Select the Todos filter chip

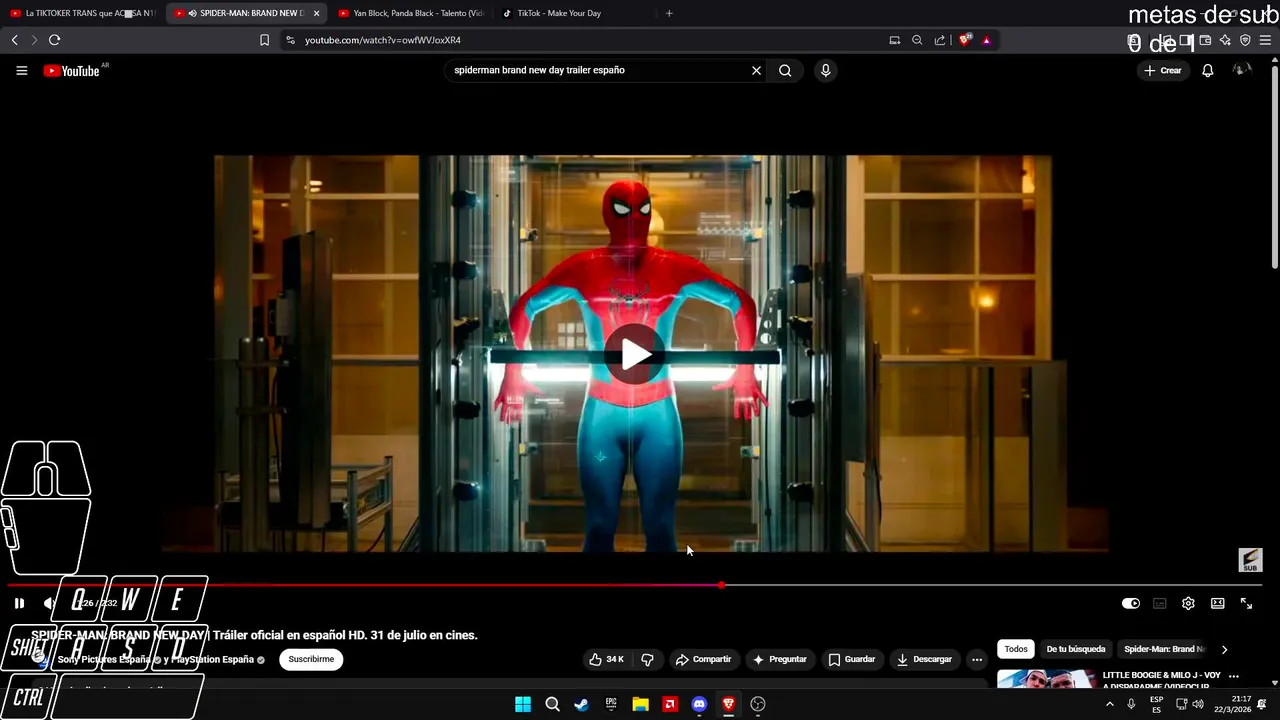[x=1015, y=649]
